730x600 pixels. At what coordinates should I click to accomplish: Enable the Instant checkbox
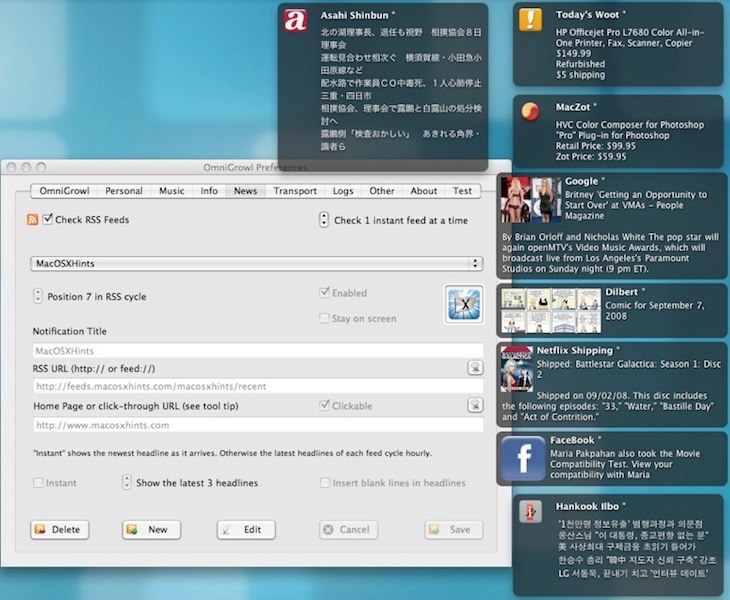click(38, 483)
